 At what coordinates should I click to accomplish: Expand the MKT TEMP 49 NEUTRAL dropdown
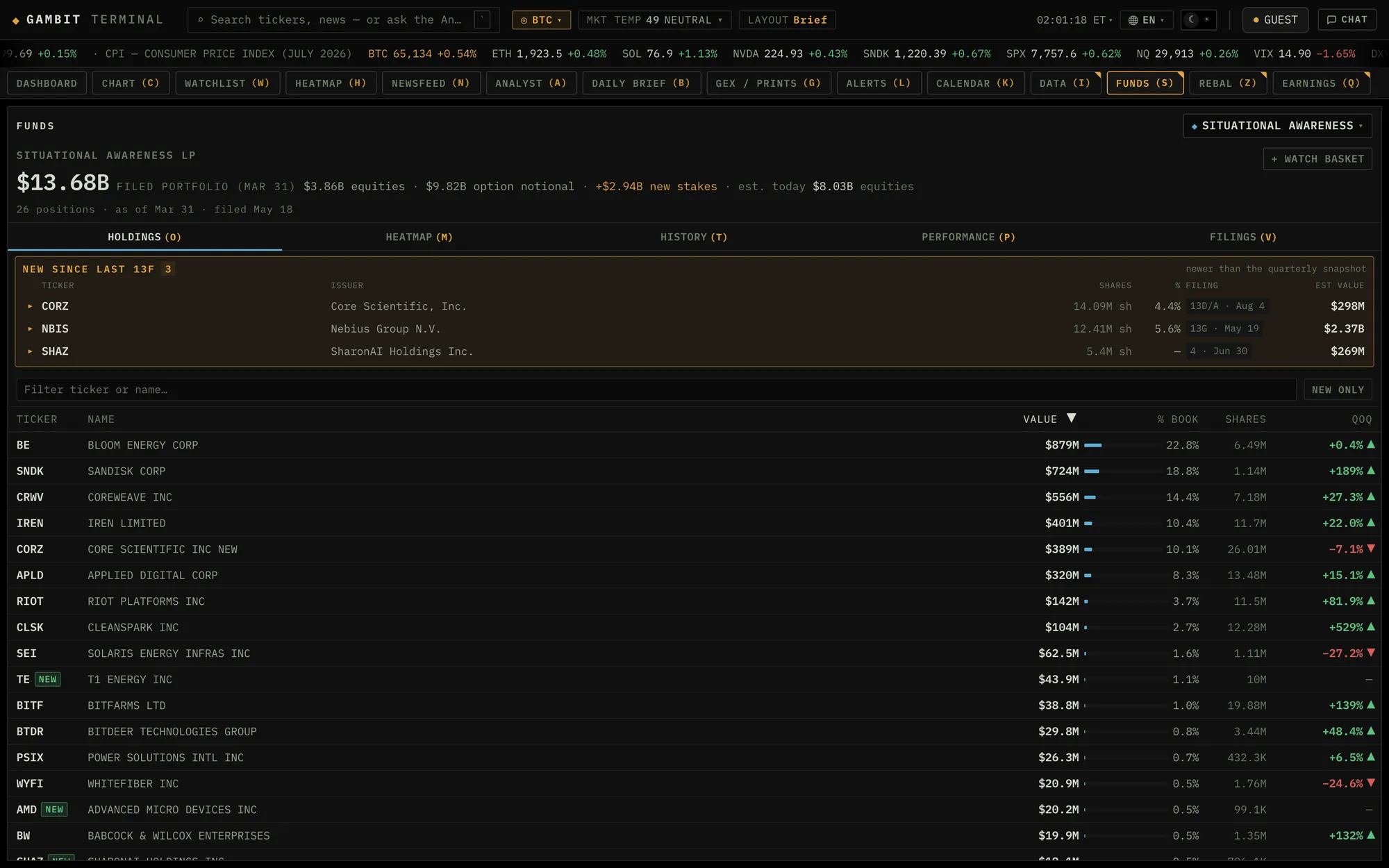654,20
